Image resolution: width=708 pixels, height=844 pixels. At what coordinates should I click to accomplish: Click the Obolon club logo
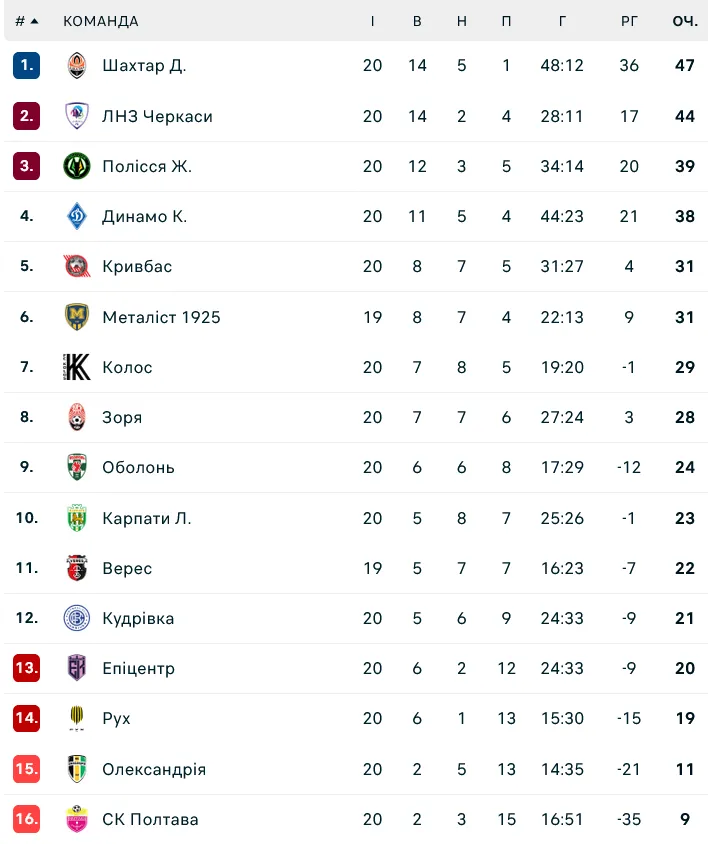pyautogui.click(x=77, y=467)
